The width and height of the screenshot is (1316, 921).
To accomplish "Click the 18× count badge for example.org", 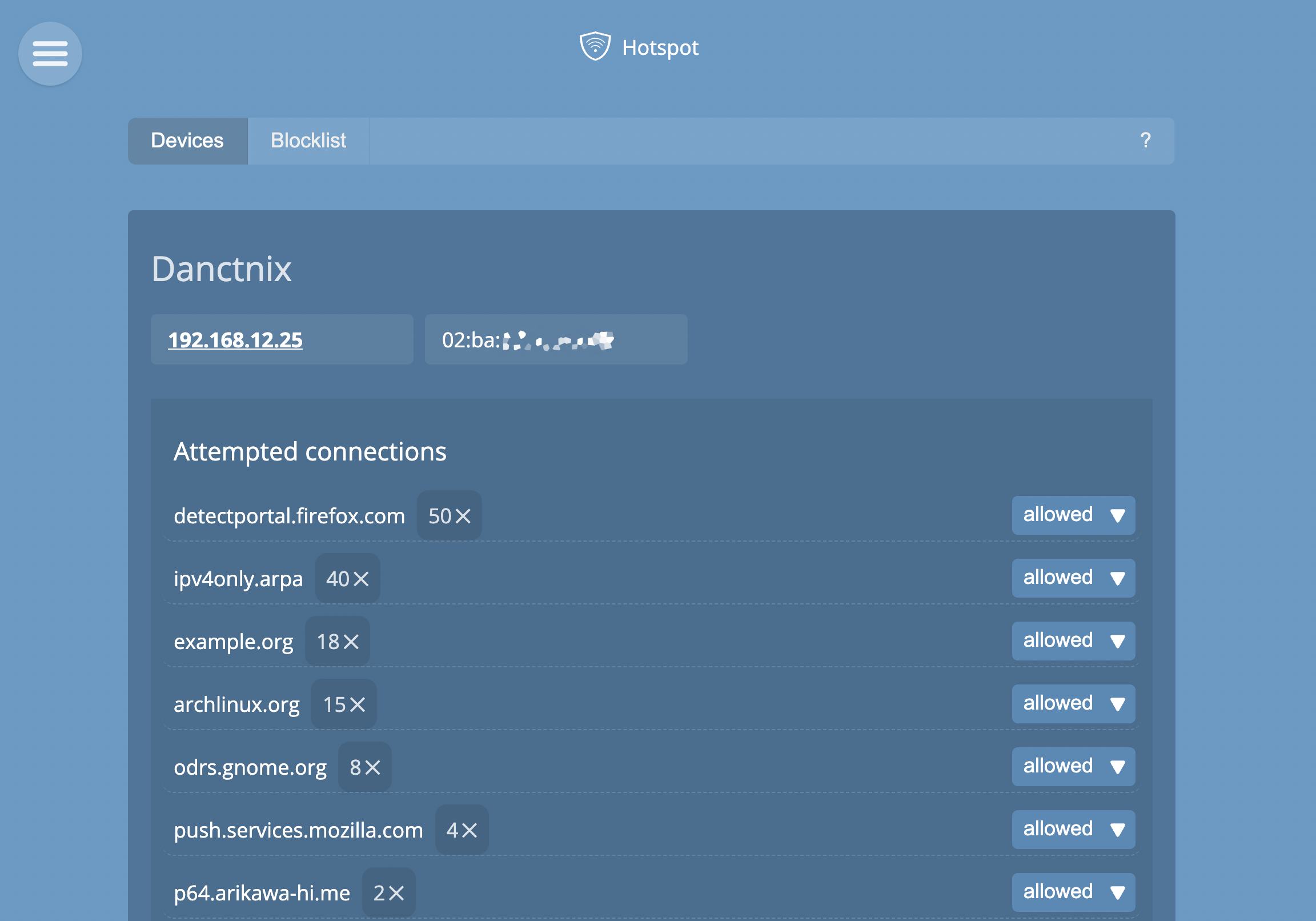I will [x=337, y=641].
